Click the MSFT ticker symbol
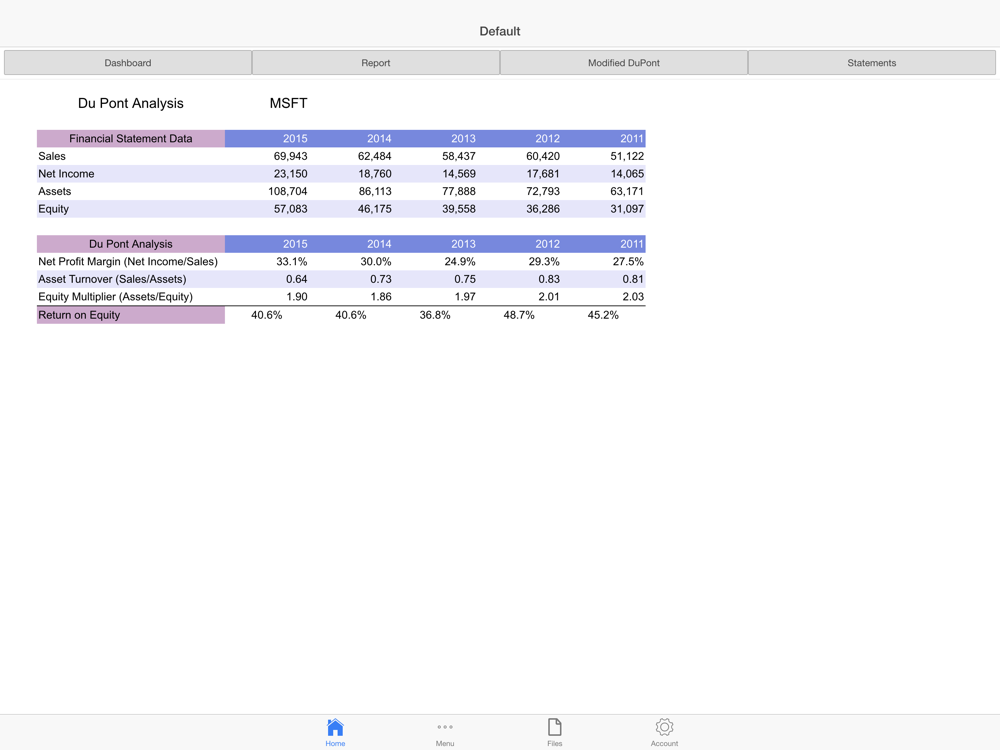 (288, 103)
